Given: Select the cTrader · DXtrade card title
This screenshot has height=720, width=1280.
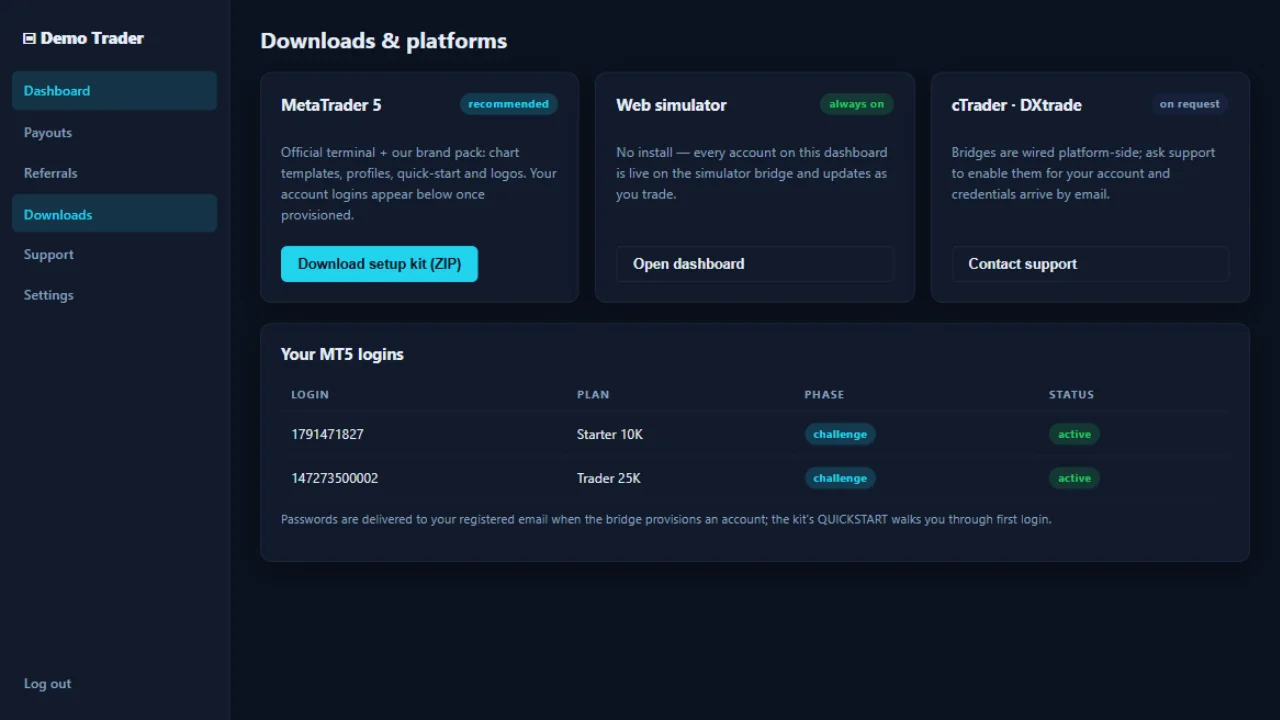Looking at the screenshot, I should tap(1016, 105).
